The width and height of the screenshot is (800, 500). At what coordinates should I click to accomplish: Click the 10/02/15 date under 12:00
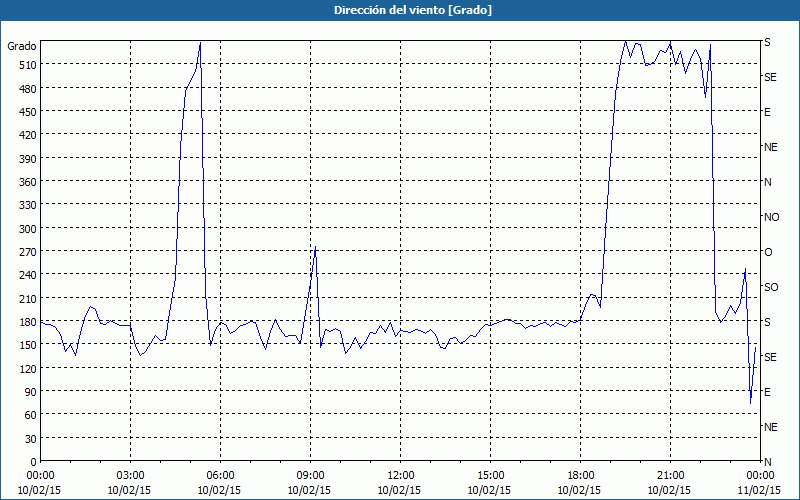pos(399,490)
